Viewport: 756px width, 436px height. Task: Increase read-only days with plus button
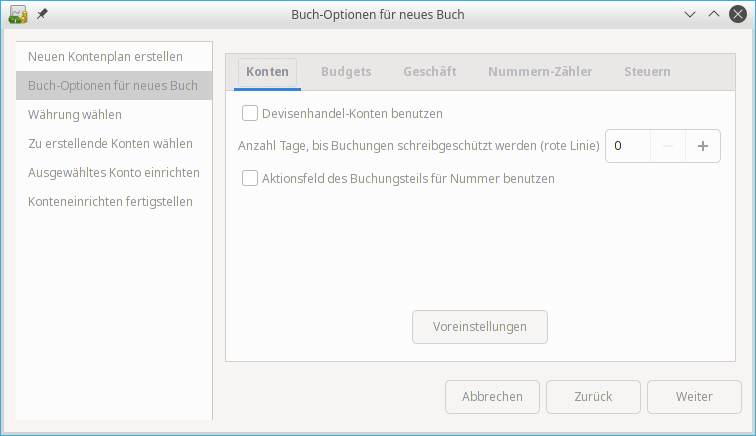[702, 146]
